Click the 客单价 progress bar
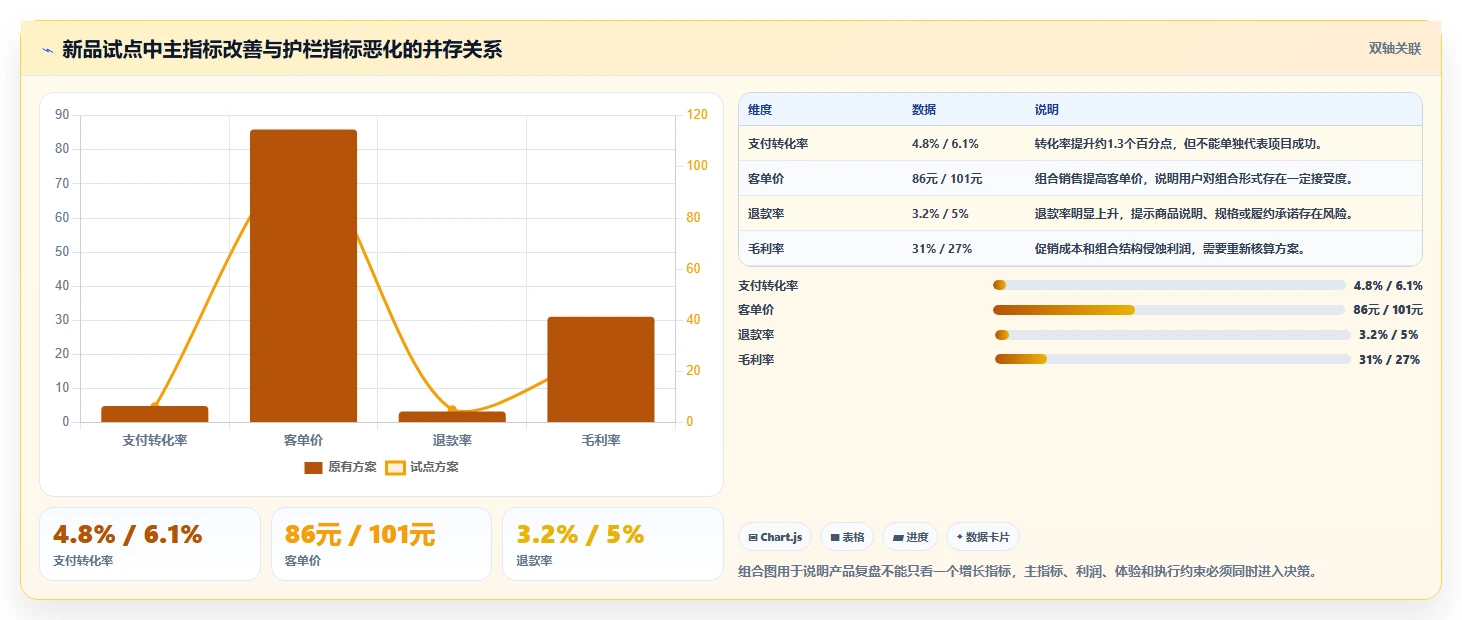This screenshot has height=620, width=1462. 1169,310
